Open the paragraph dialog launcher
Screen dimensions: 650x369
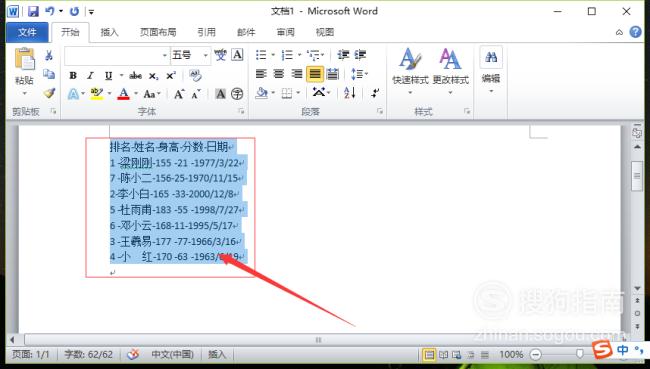coord(380,111)
